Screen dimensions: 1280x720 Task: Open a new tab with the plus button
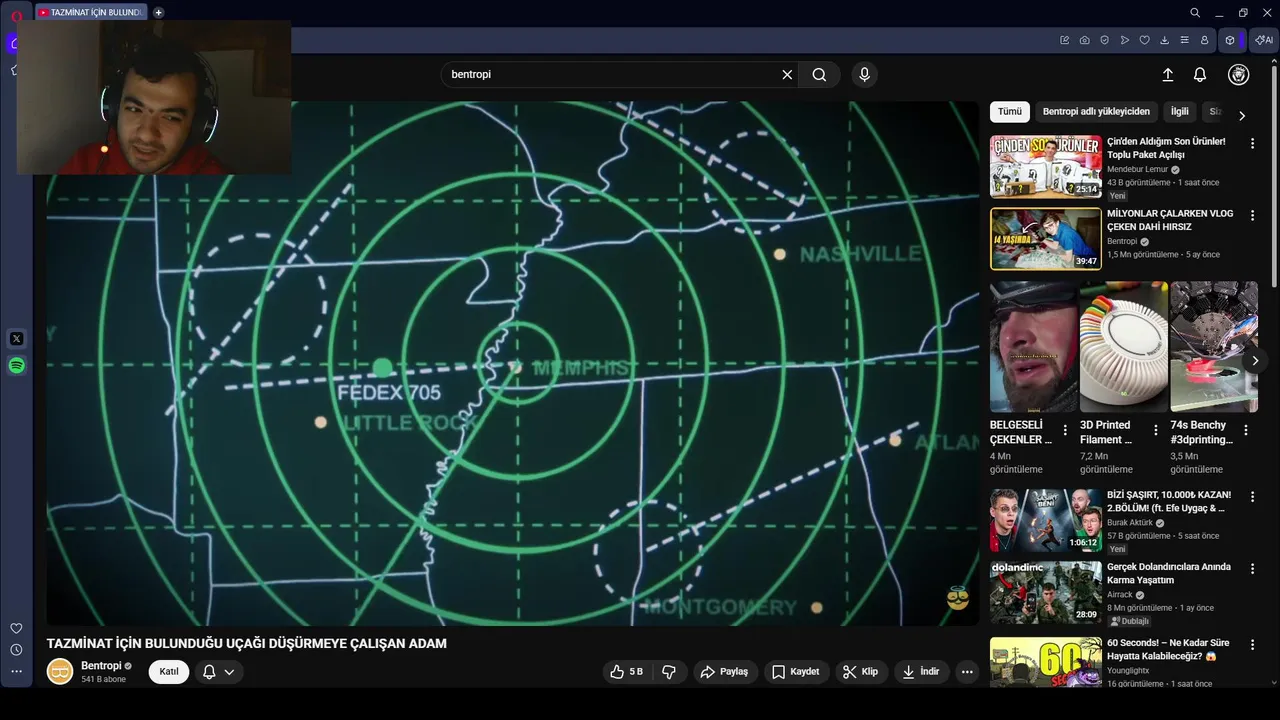[x=158, y=13]
